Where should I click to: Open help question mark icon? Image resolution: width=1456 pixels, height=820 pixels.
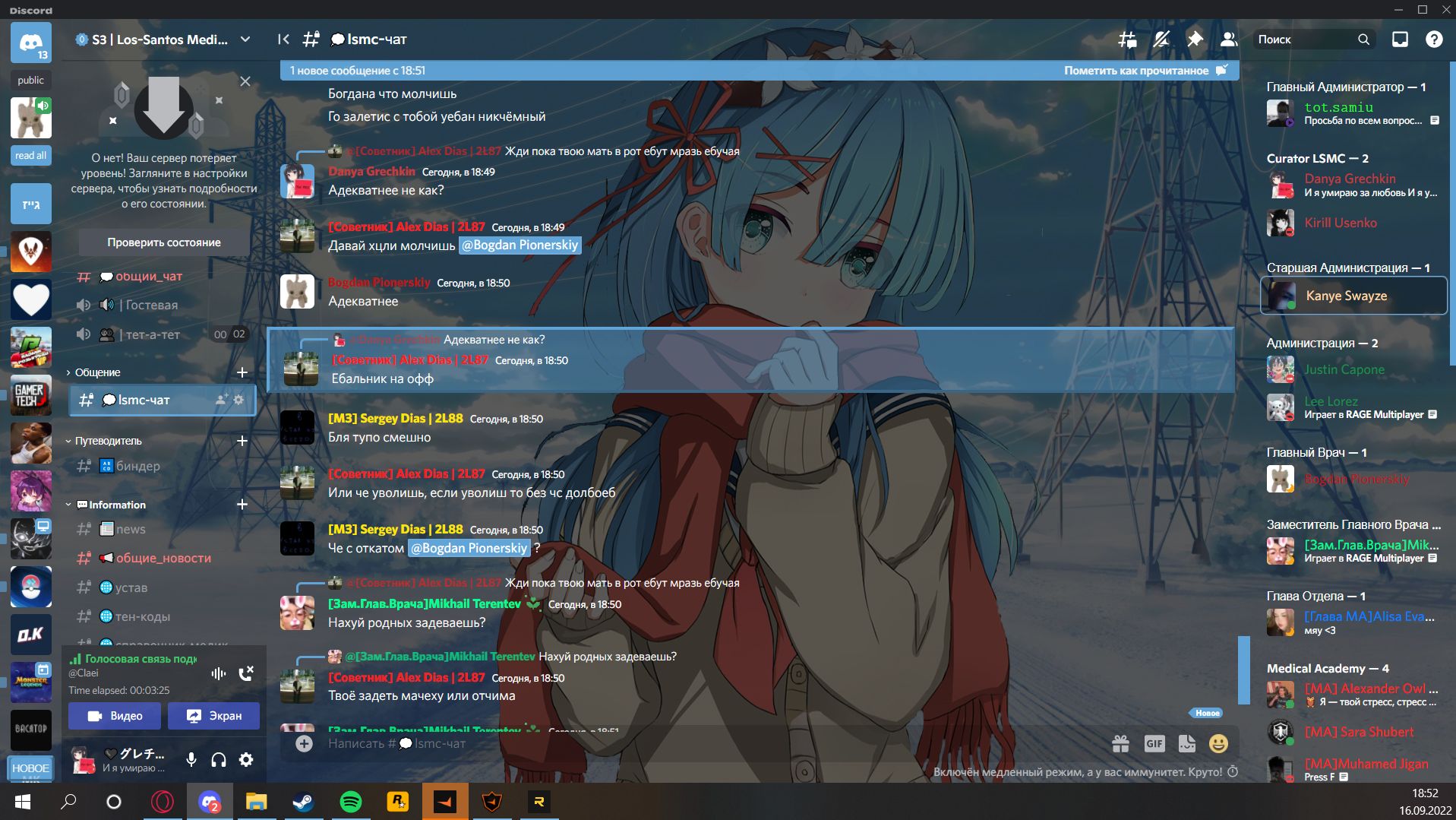(x=1434, y=40)
